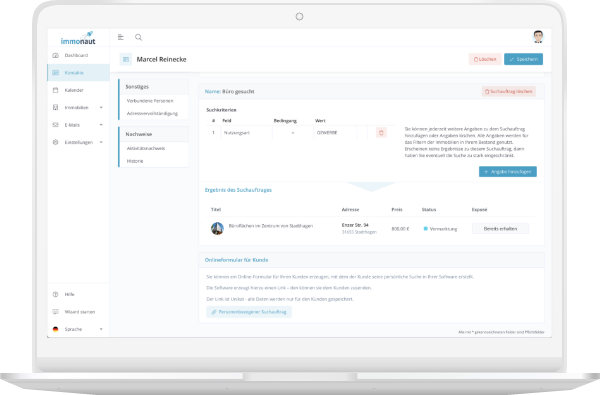The height and width of the screenshot is (395, 600).
Task: Select Sonstiges section header
Action: click(x=154, y=87)
